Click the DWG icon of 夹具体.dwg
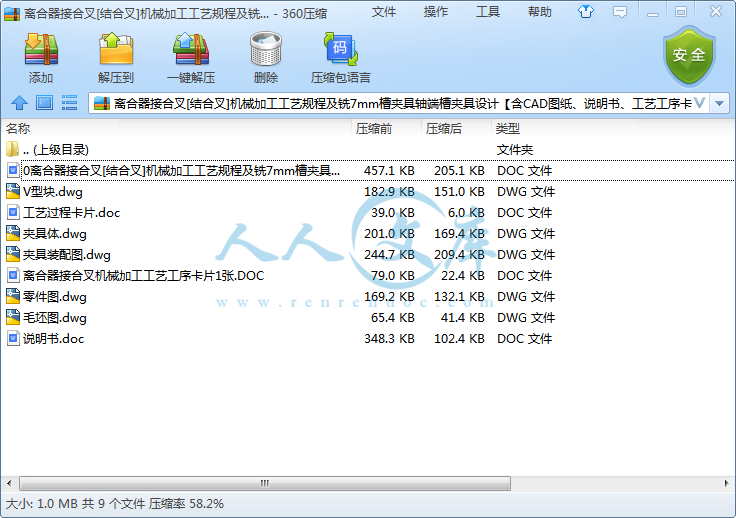 13,233
